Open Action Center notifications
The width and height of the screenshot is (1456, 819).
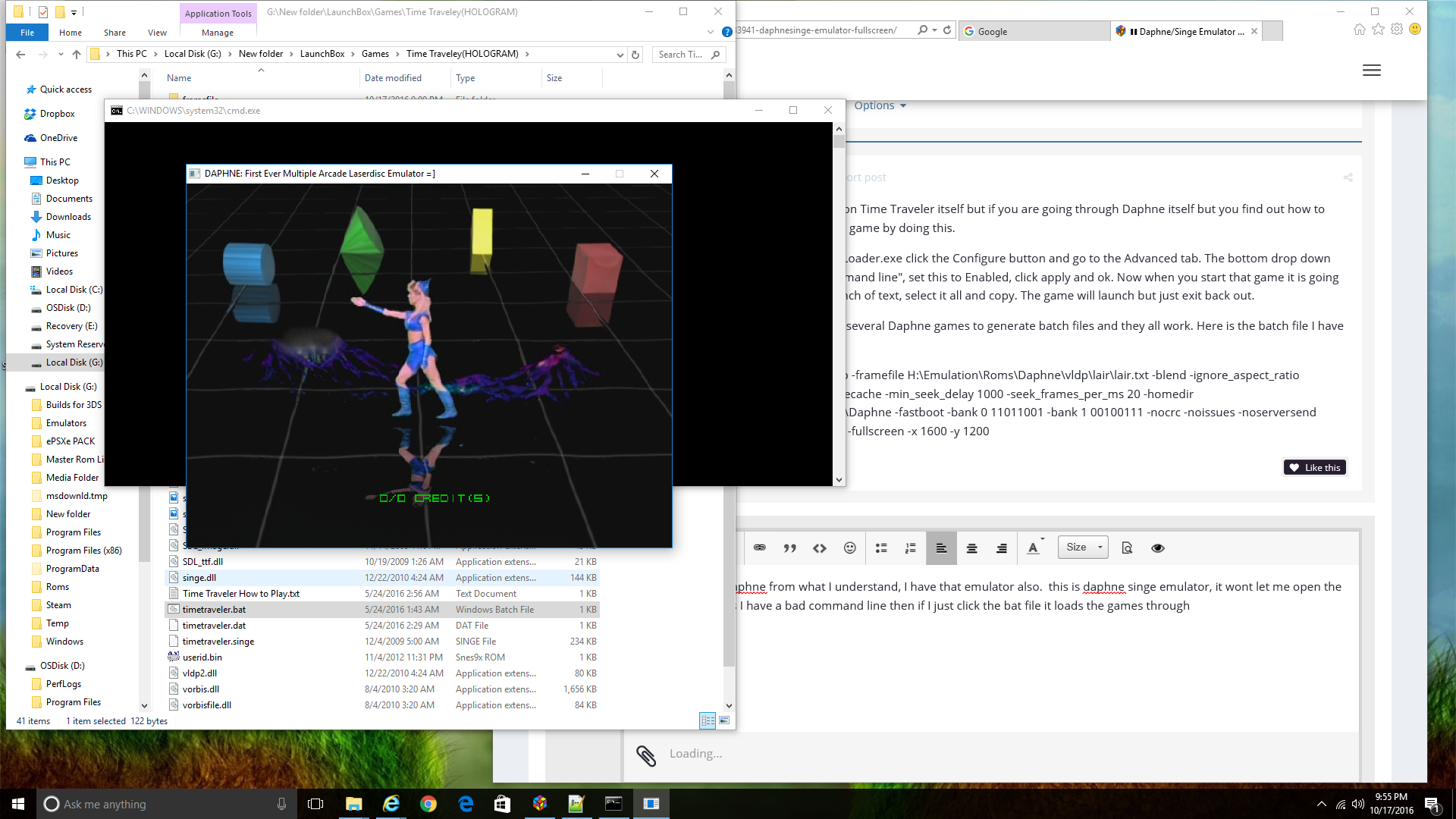(x=1432, y=804)
